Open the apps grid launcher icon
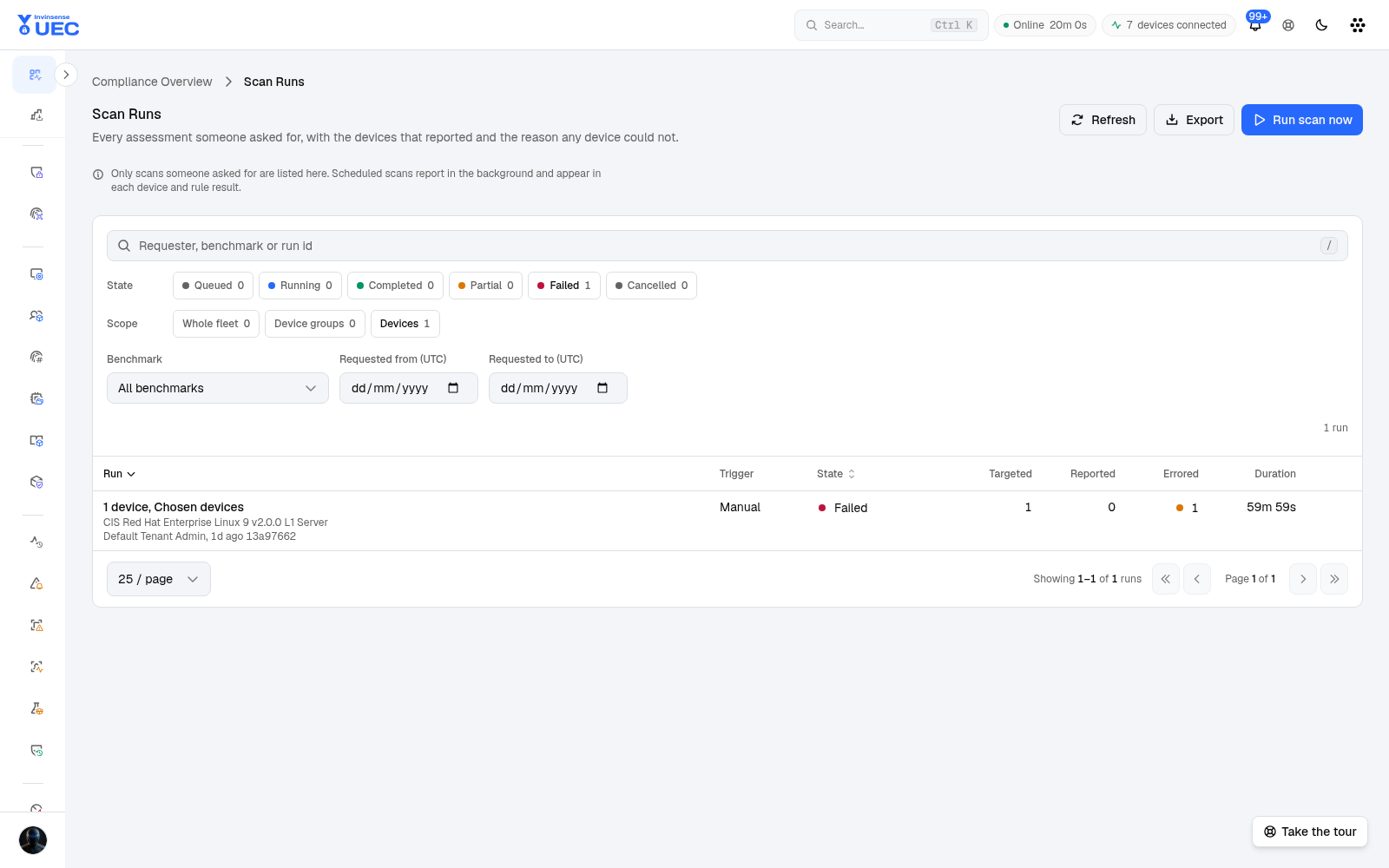 (1358, 25)
